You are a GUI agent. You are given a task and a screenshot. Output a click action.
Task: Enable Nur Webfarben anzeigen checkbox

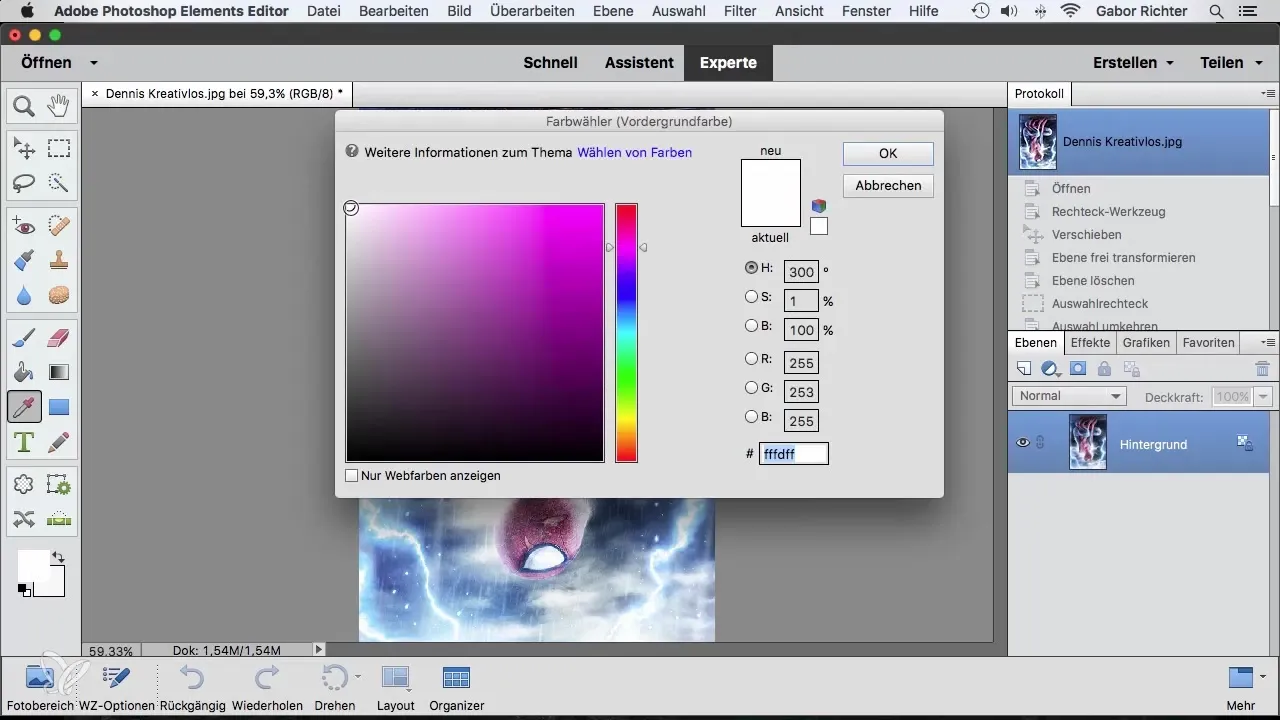point(351,476)
